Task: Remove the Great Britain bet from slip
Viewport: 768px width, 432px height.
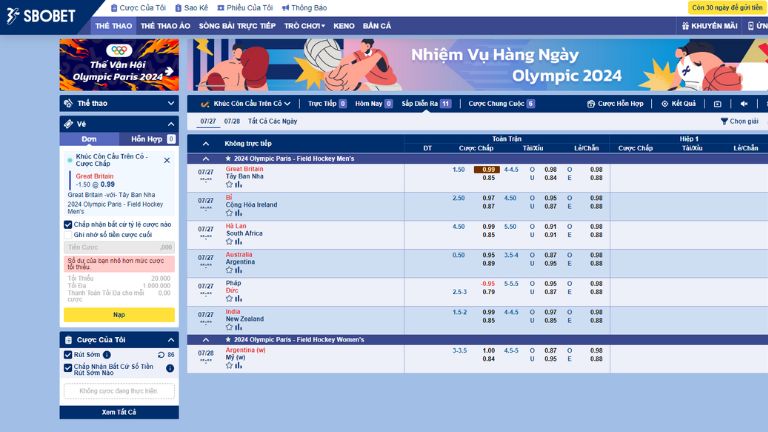Action: tap(167, 160)
